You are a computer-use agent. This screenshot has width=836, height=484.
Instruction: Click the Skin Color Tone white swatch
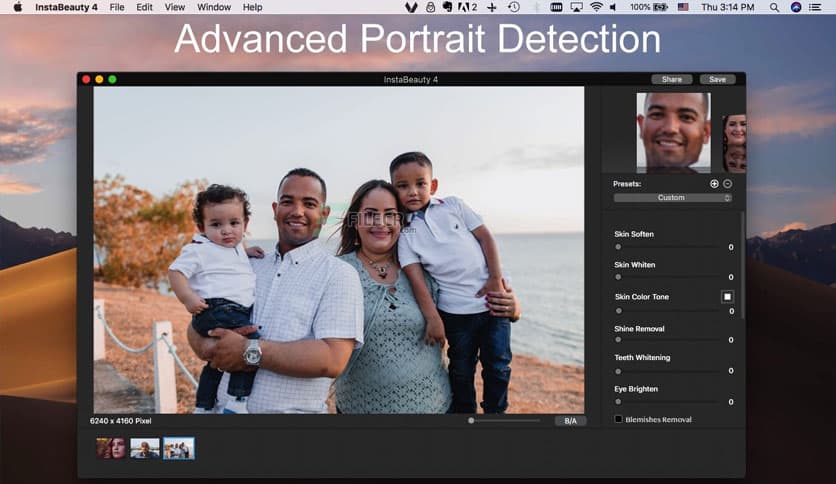727,297
